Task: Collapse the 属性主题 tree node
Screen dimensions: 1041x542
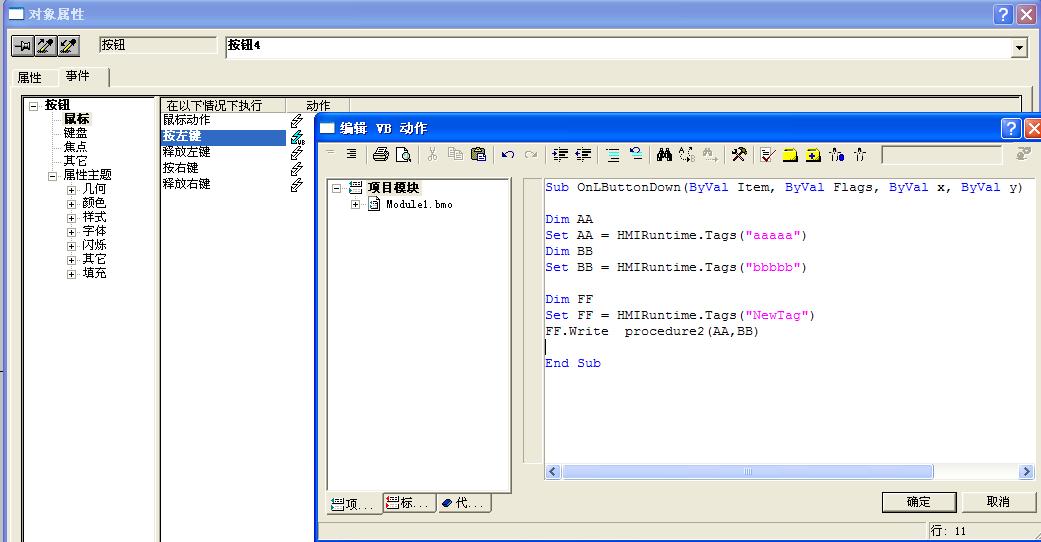Action: [x=52, y=176]
